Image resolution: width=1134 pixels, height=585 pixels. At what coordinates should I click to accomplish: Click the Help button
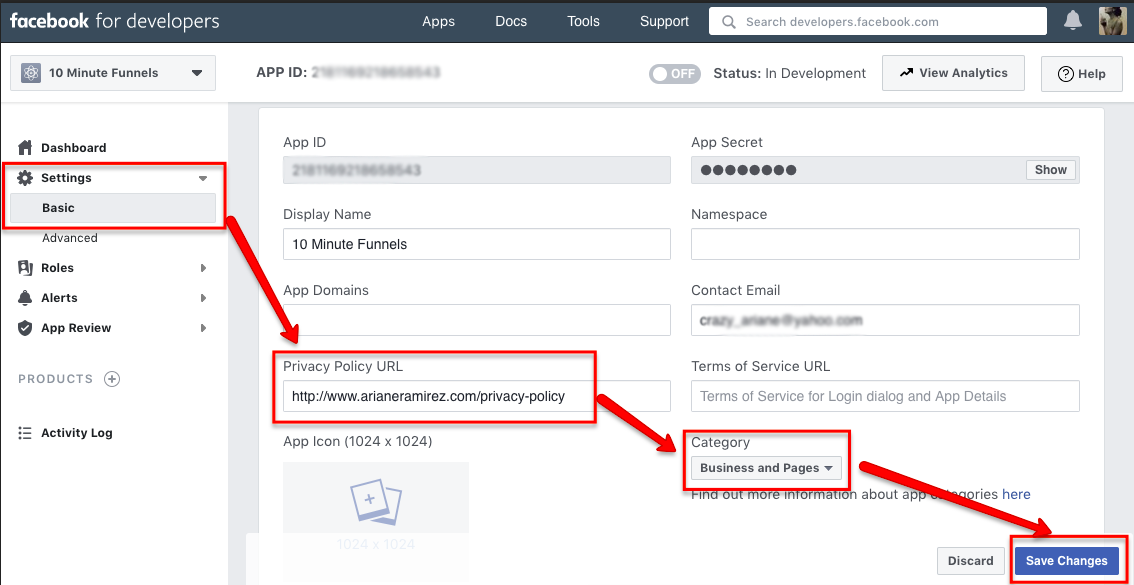(1082, 74)
